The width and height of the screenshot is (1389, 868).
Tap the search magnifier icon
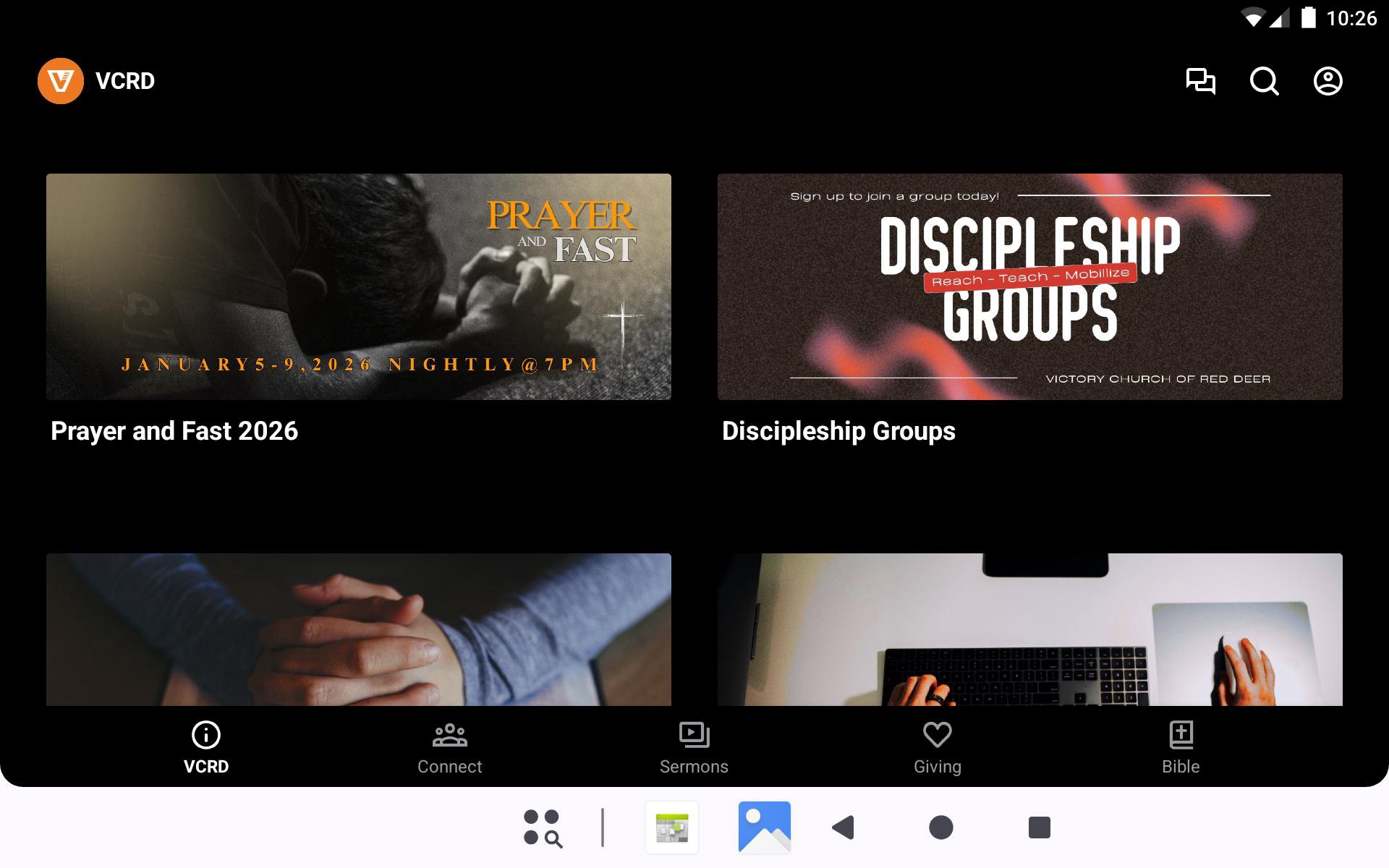[x=1264, y=81]
